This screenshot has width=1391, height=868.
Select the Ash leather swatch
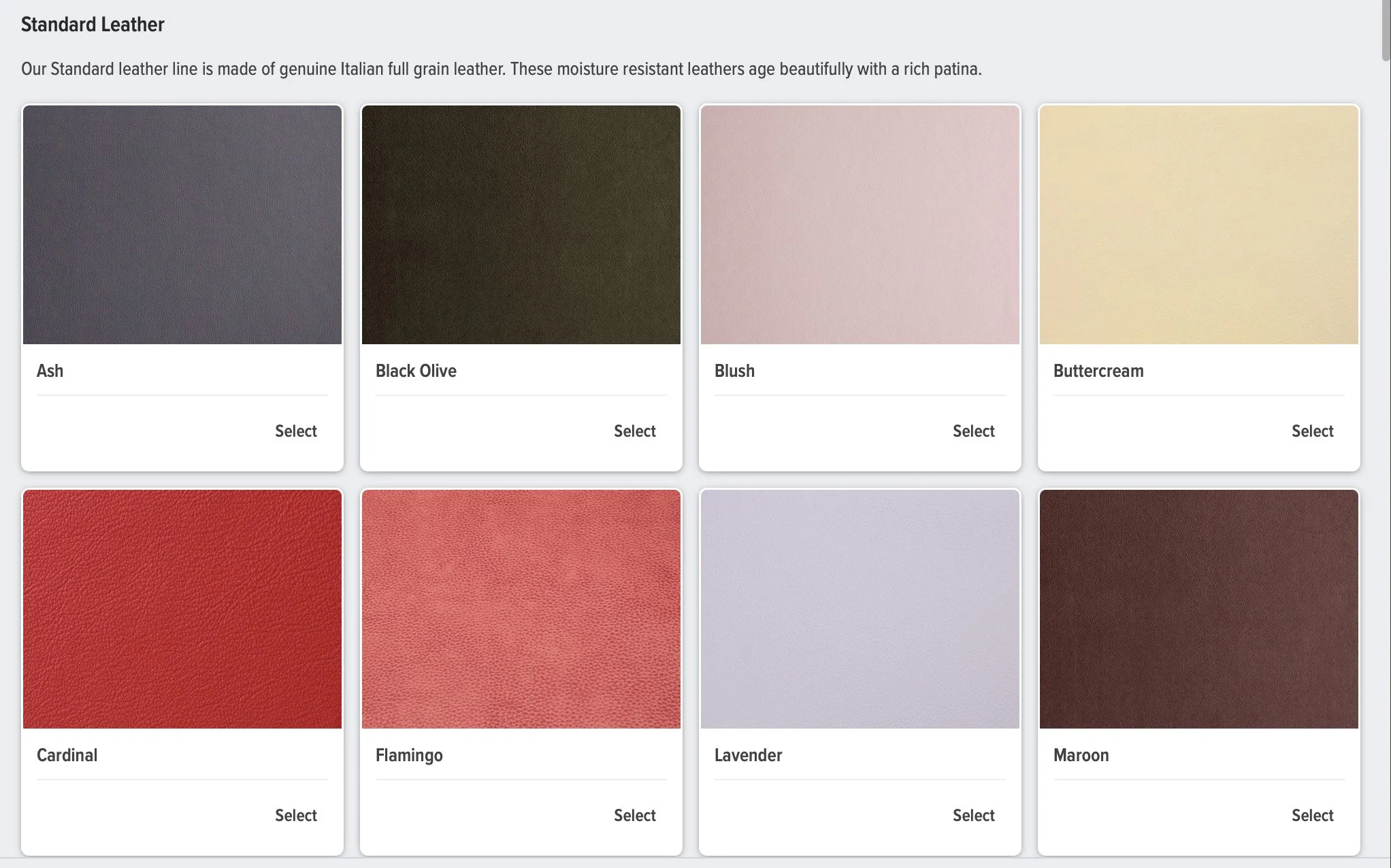pyautogui.click(x=295, y=431)
